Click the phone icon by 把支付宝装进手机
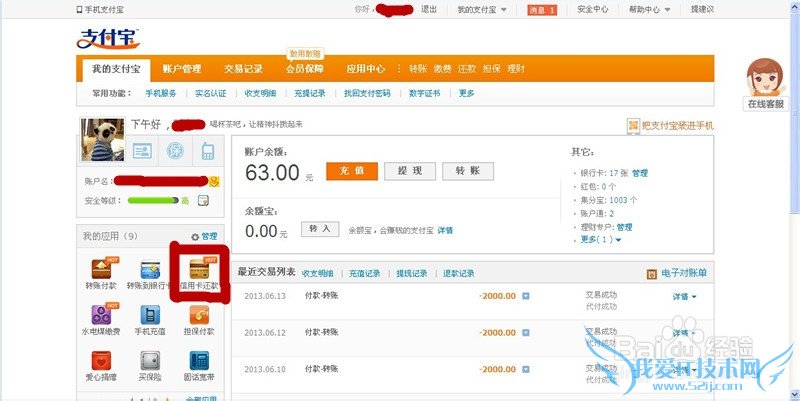800x401 pixels. 633,126
